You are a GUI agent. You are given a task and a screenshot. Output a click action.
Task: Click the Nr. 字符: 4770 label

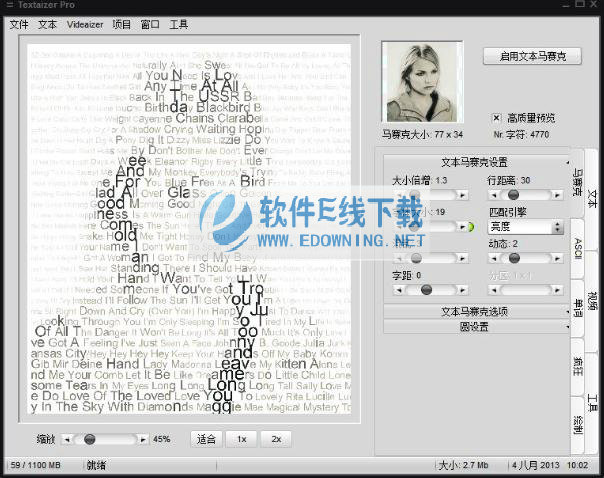[x=521, y=134]
